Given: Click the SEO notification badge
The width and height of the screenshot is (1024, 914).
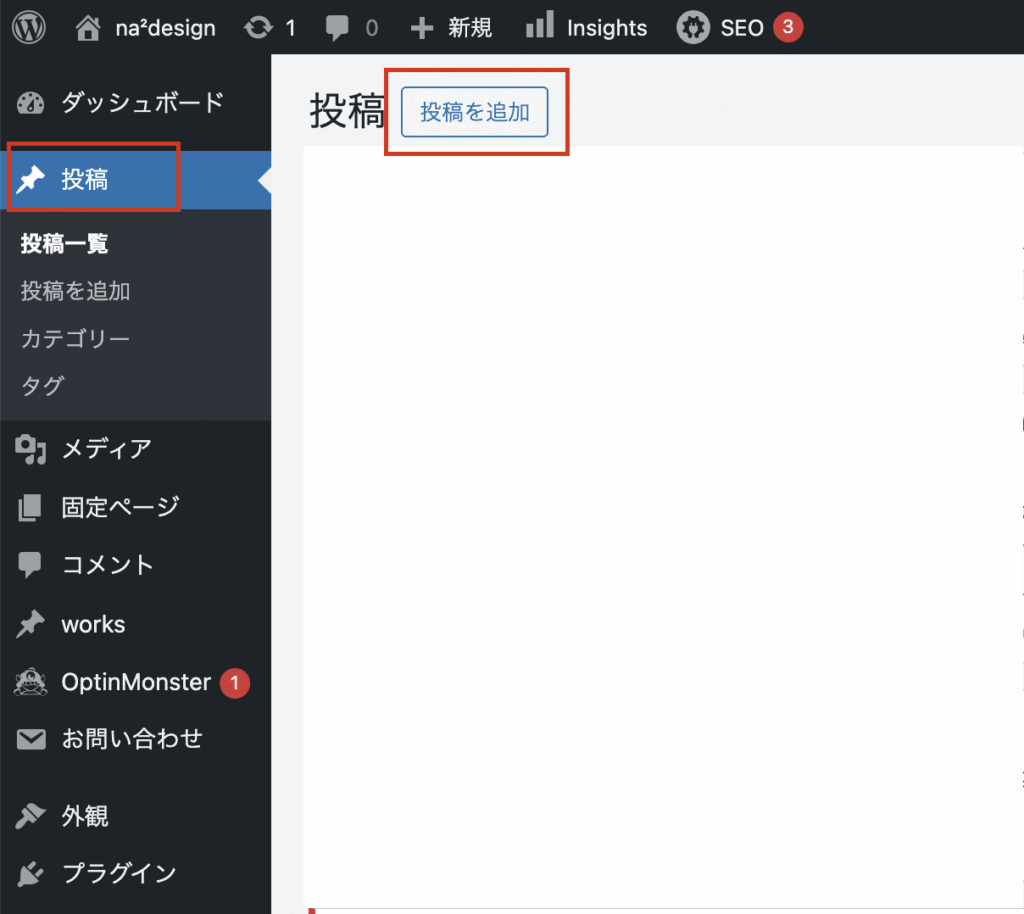Looking at the screenshot, I should (787, 27).
